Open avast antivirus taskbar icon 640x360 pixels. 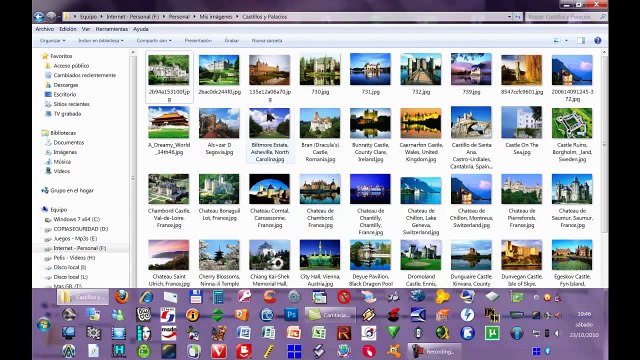(x=394, y=351)
